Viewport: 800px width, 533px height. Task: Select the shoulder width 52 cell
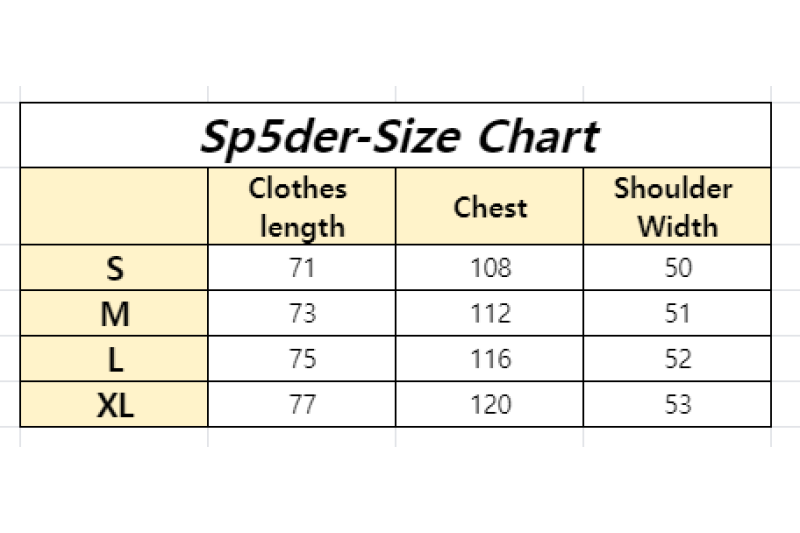pyautogui.click(x=677, y=359)
